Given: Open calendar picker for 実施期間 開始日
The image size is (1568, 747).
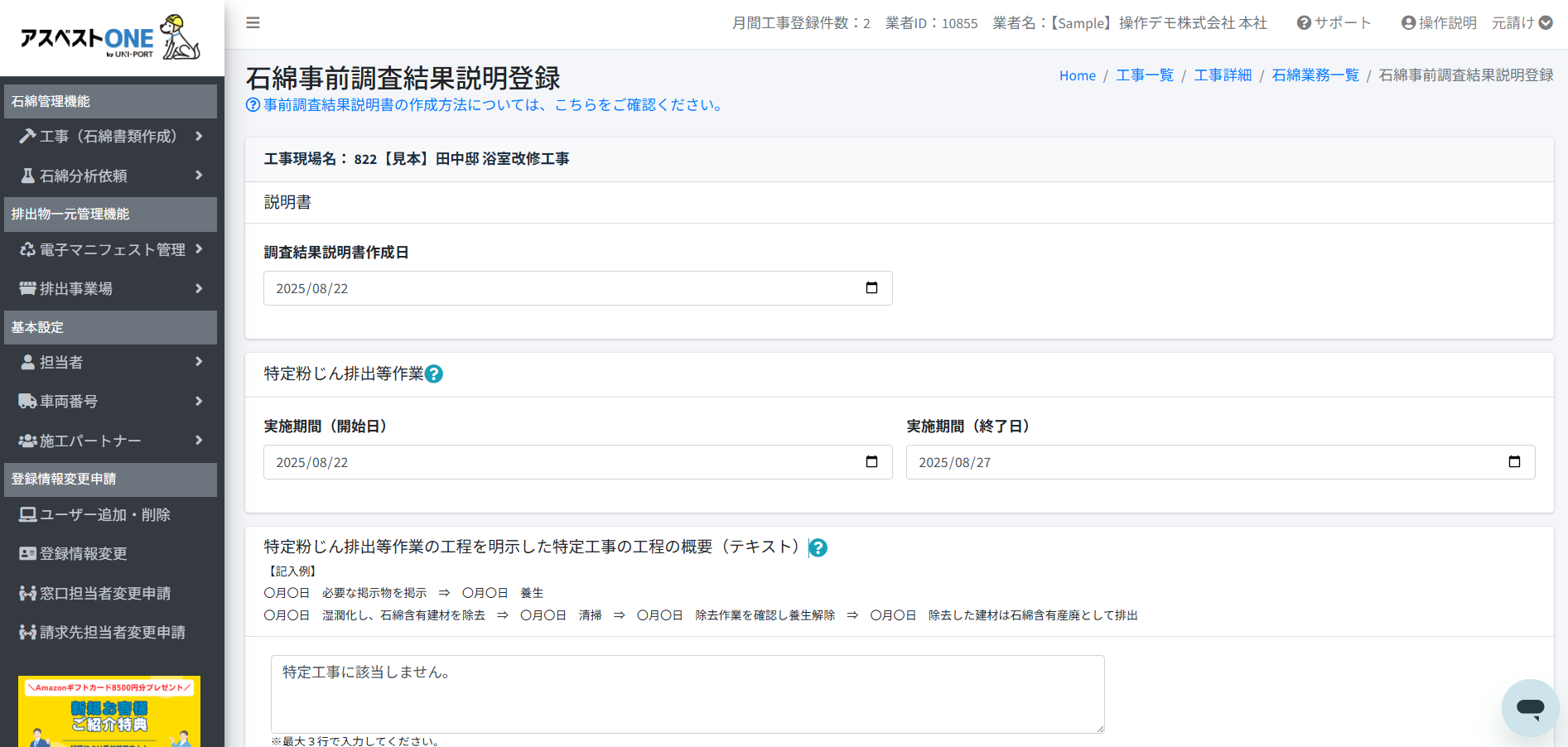Looking at the screenshot, I should click(x=871, y=462).
